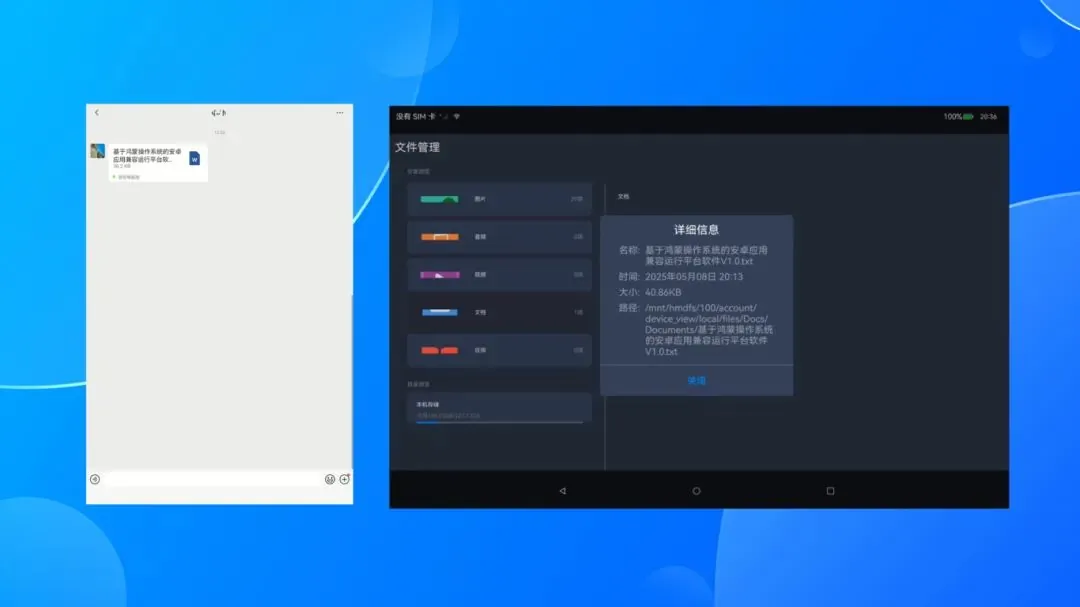
Task: Click the 没有 SIM 卡 status text
Action: [416, 116]
